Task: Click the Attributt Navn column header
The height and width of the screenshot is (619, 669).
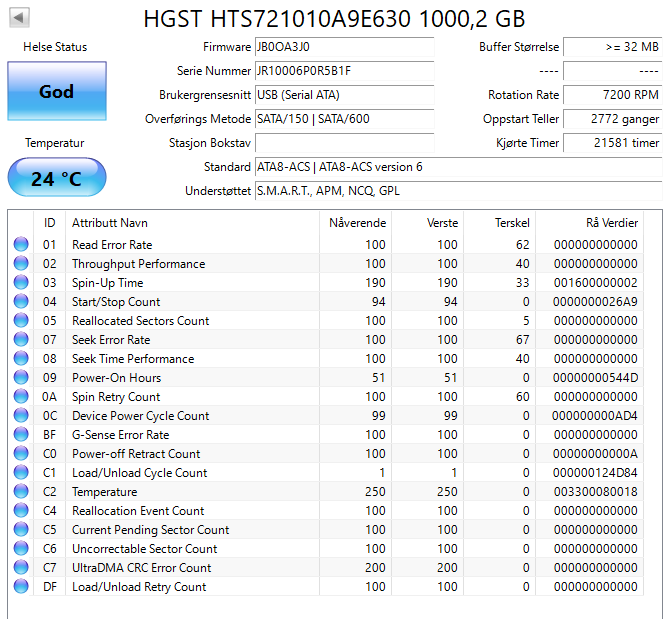Action: pyautogui.click(x=110, y=222)
